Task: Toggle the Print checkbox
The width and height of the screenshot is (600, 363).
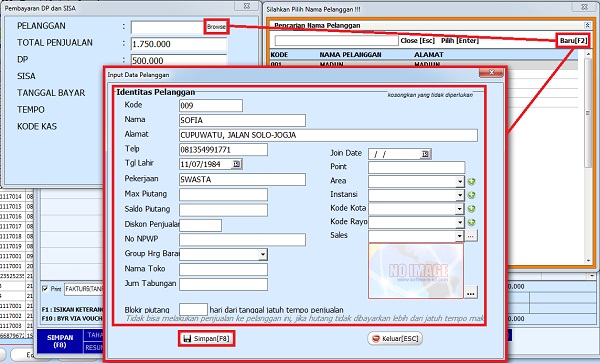Action: [45, 289]
